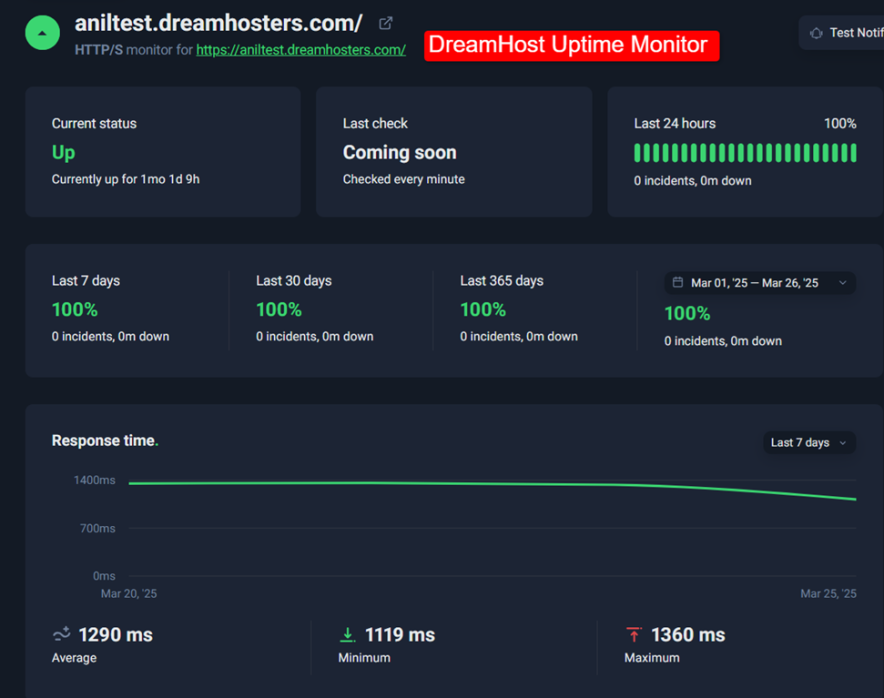884x698 pixels.
Task: Click the 'Mar 20, '25' x-axis label
Action: click(129, 594)
